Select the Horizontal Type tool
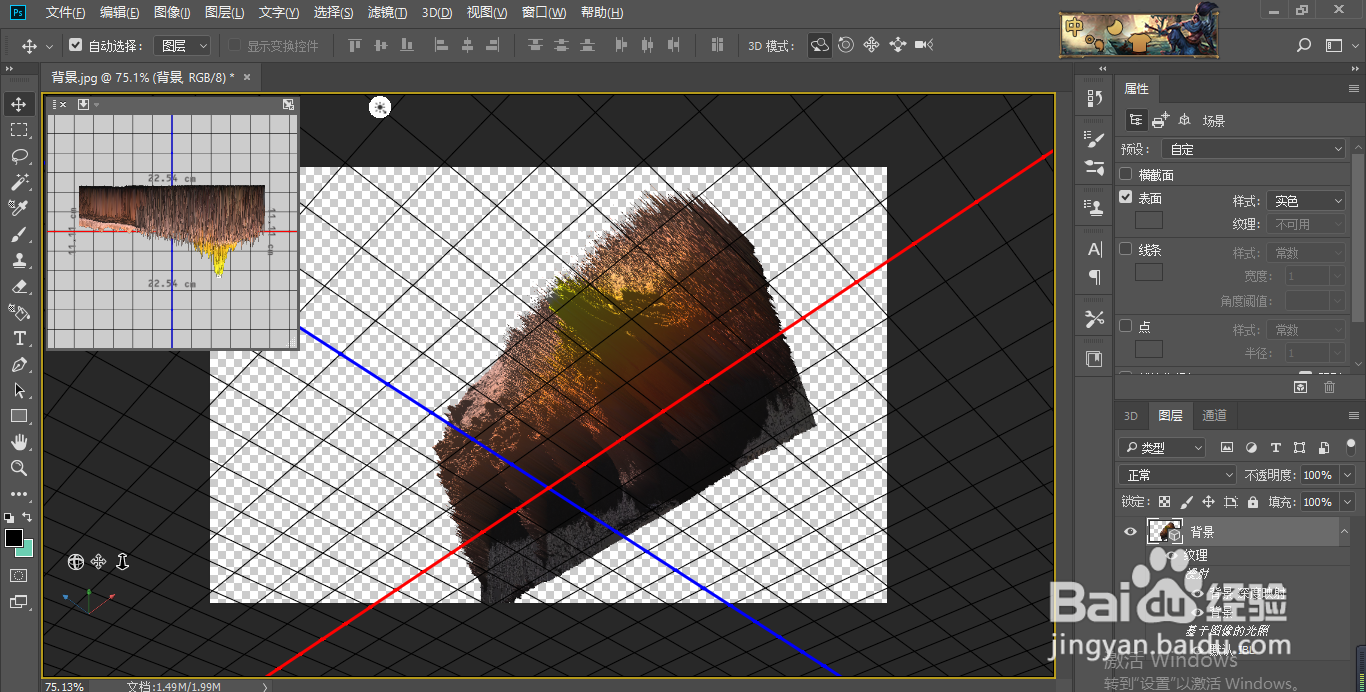1366x692 pixels. coord(19,338)
